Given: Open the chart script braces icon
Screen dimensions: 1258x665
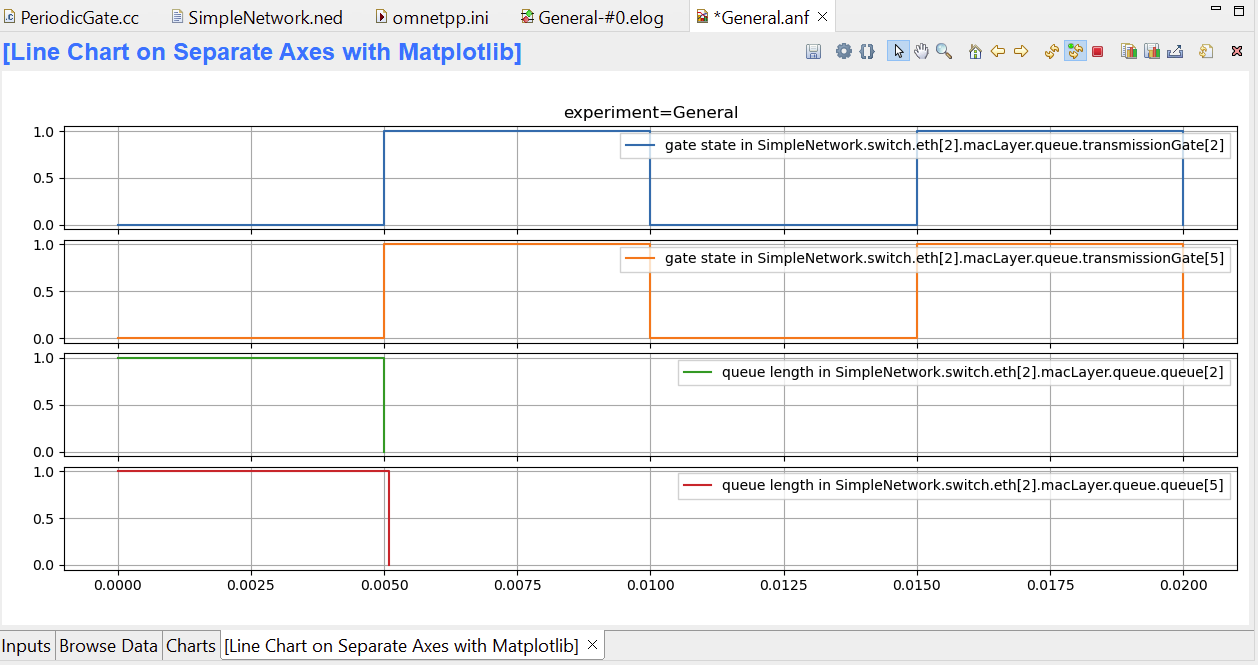Looking at the screenshot, I should point(867,52).
